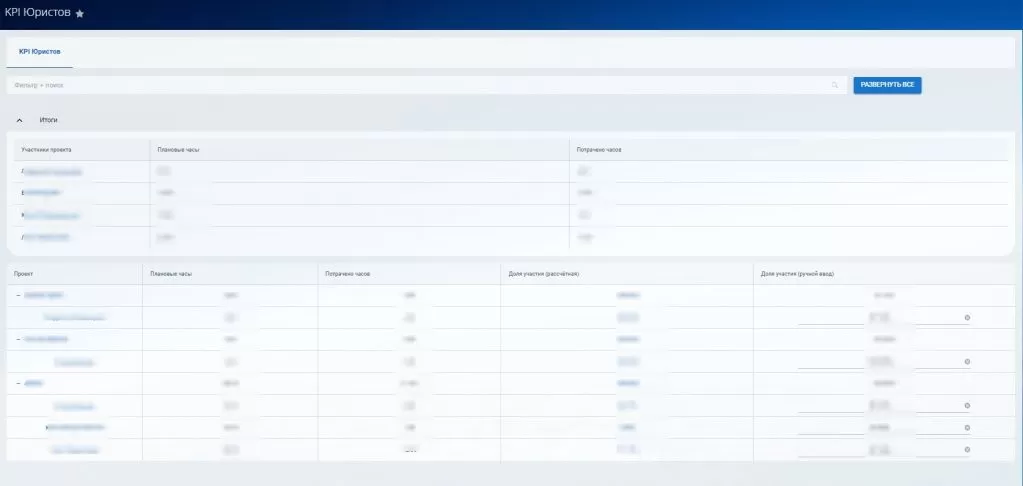Click clear icon in second manual share row
Image resolution: width=1023 pixels, height=486 pixels.
[967, 362]
